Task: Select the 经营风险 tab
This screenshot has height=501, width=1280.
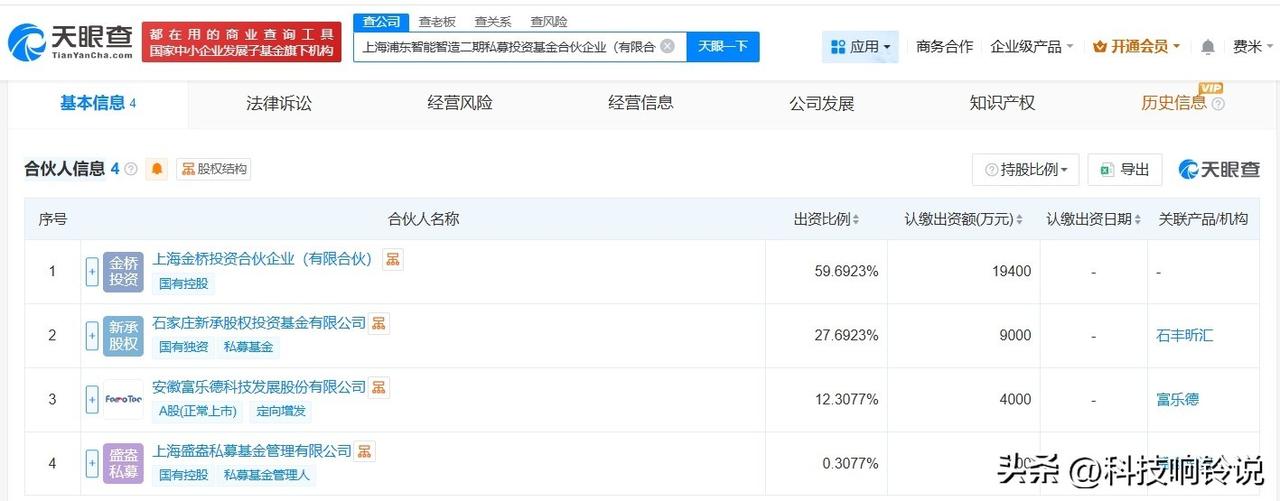Action: click(x=460, y=103)
